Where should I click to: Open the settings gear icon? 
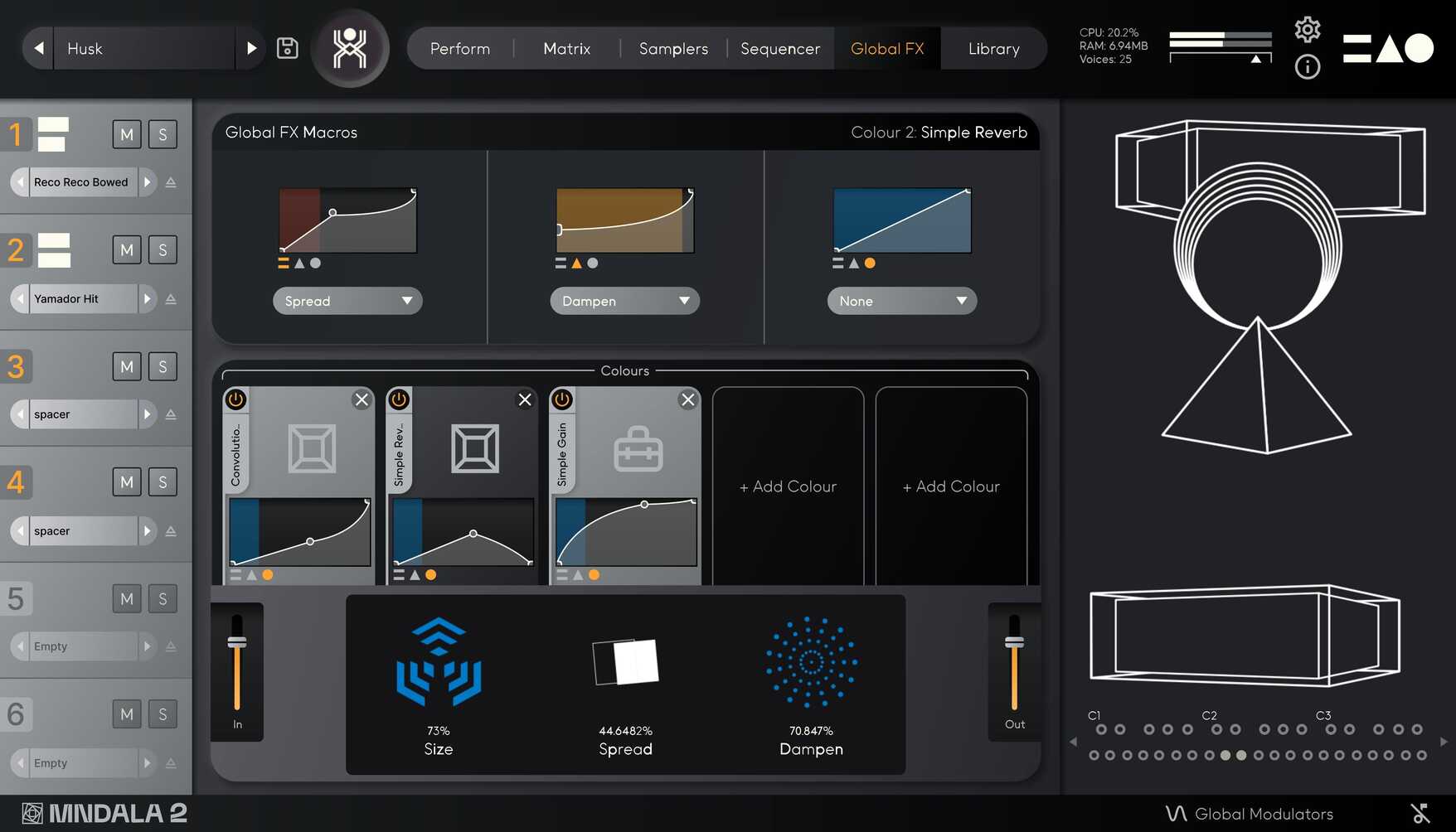click(x=1307, y=30)
